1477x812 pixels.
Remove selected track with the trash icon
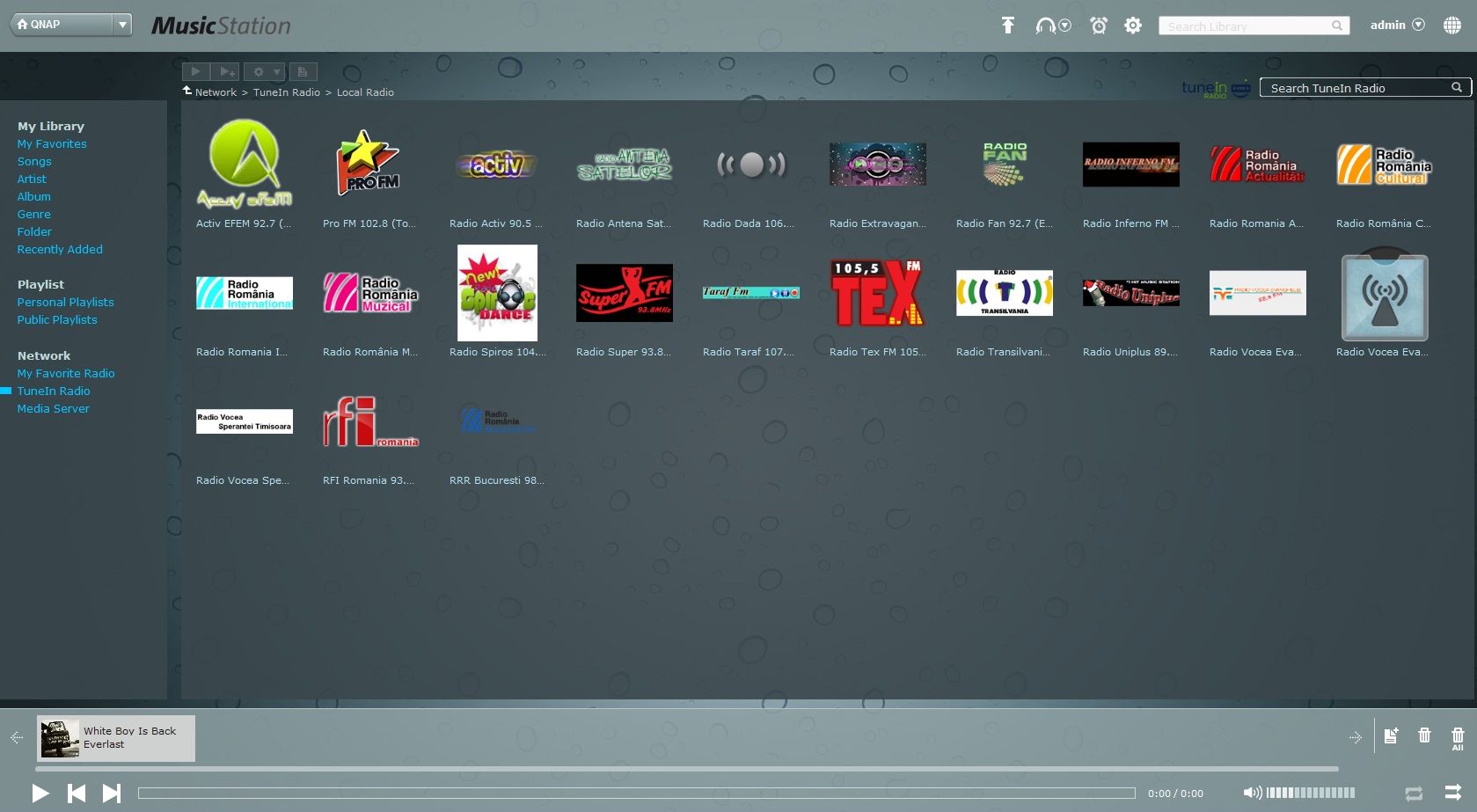(1424, 735)
